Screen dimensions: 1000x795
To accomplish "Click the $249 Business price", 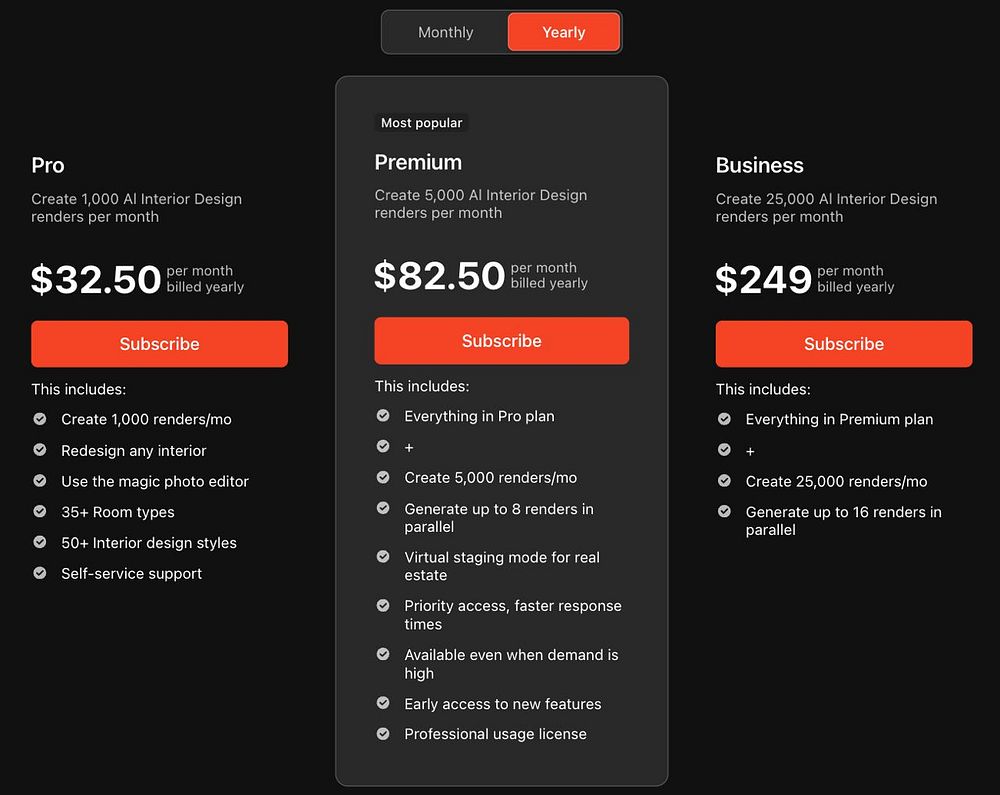I will point(763,279).
